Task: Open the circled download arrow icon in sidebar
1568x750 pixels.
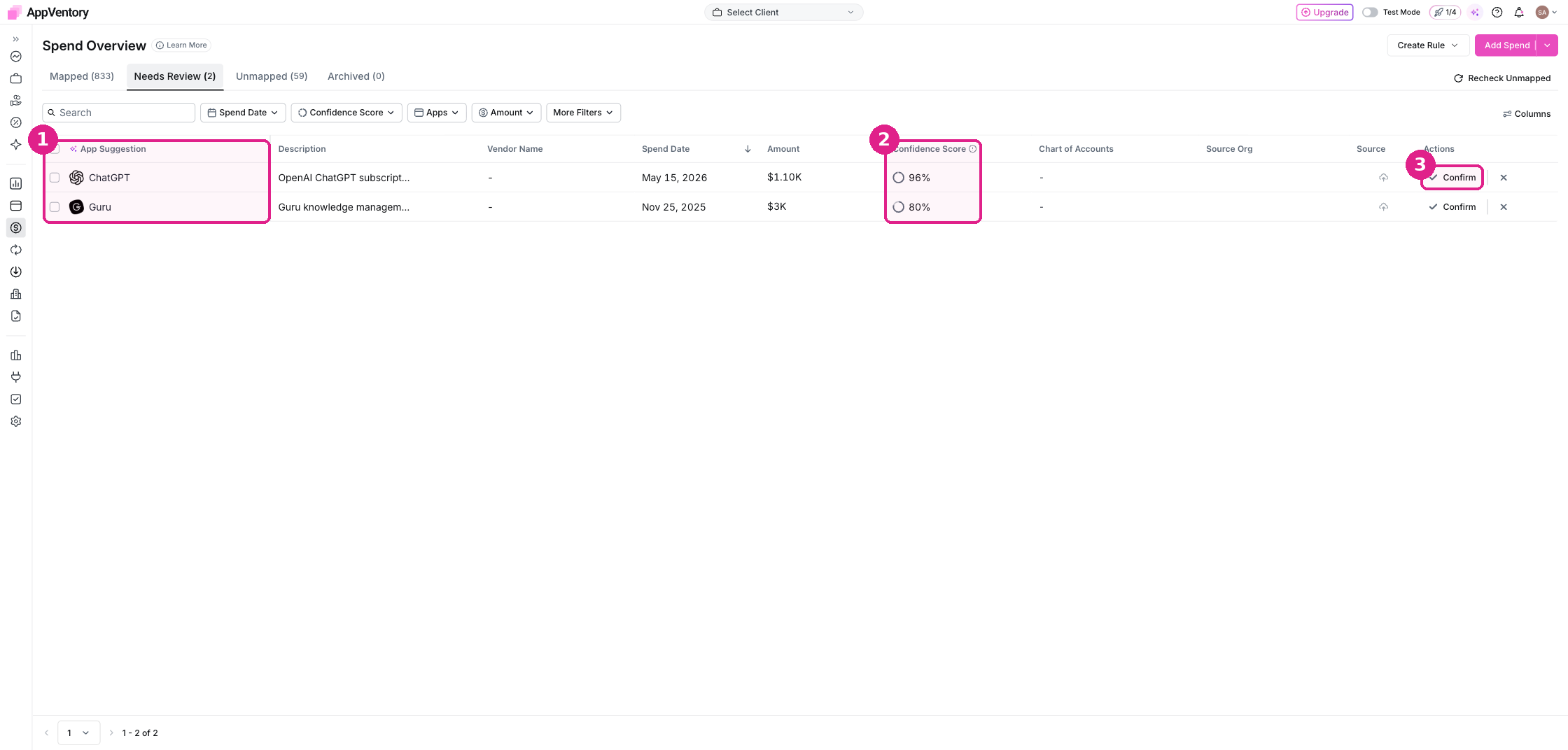Action: pyautogui.click(x=15, y=272)
